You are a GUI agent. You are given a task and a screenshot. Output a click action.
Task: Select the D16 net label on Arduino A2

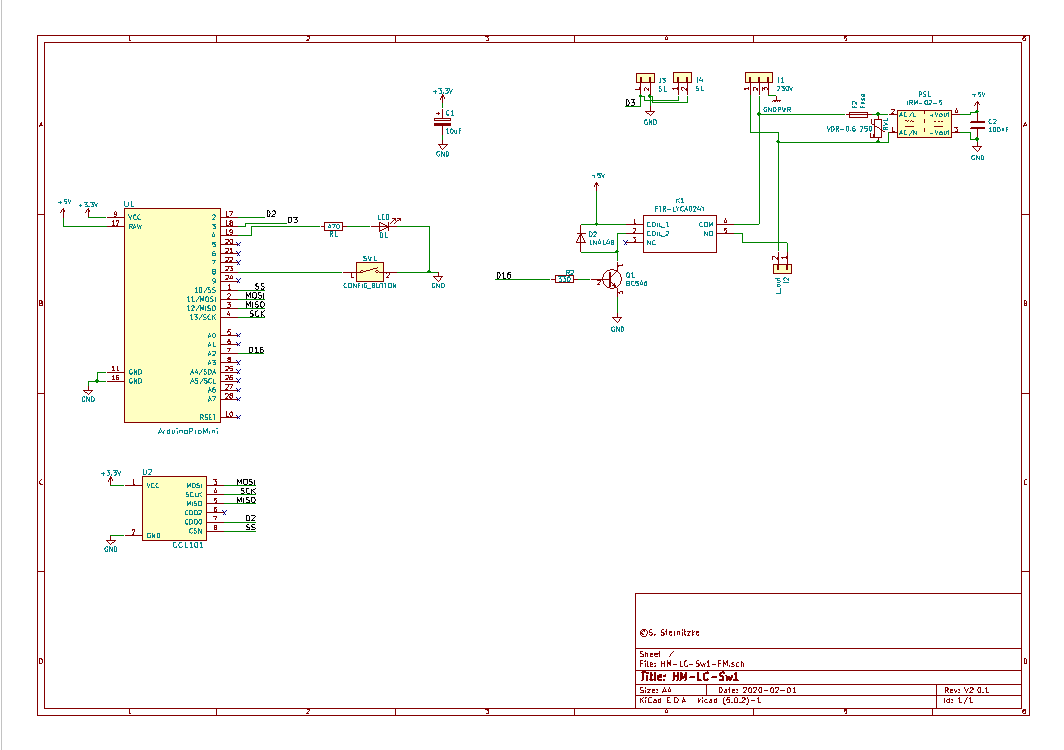click(x=256, y=350)
